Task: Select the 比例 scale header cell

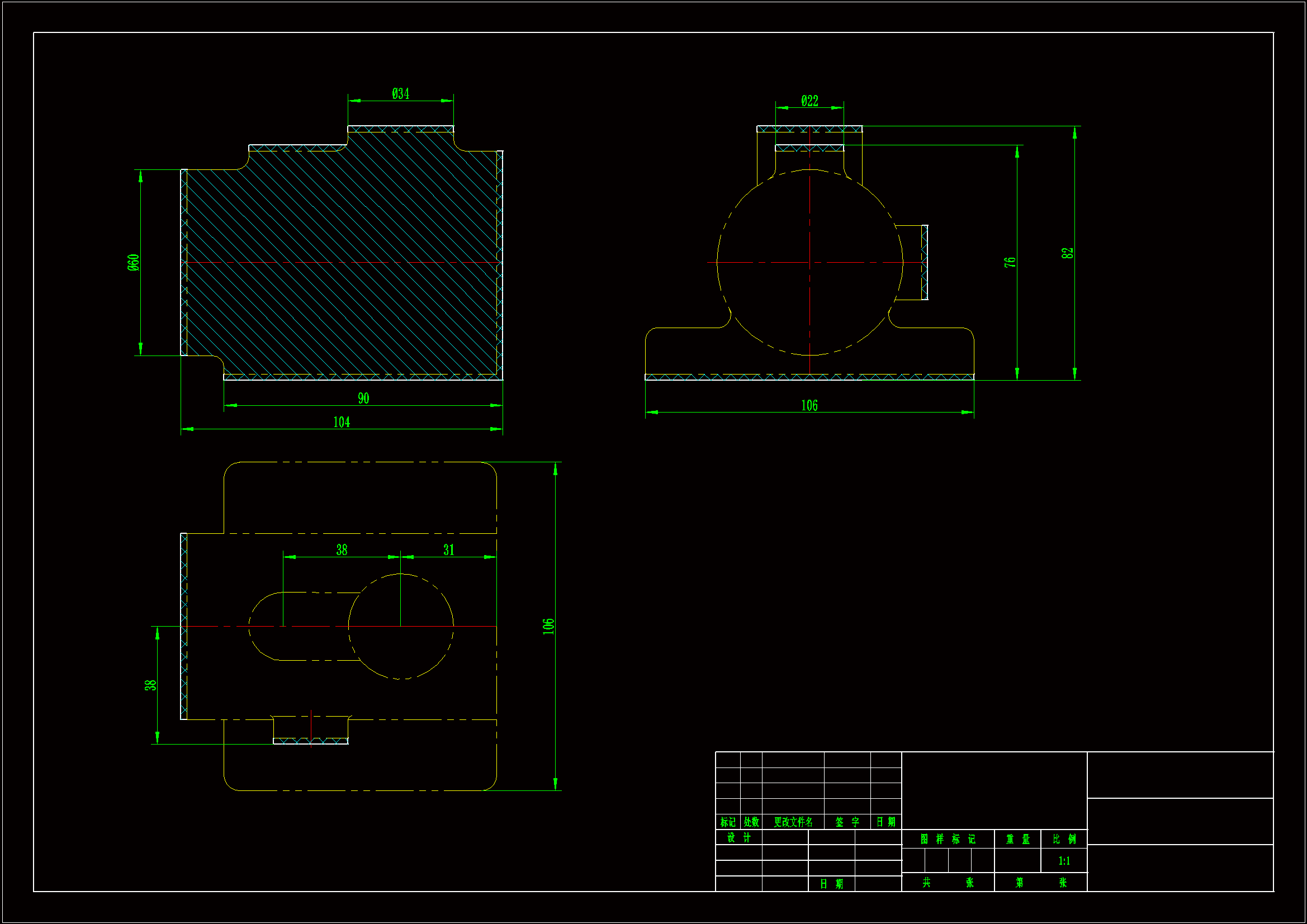Action: coord(1063,839)
